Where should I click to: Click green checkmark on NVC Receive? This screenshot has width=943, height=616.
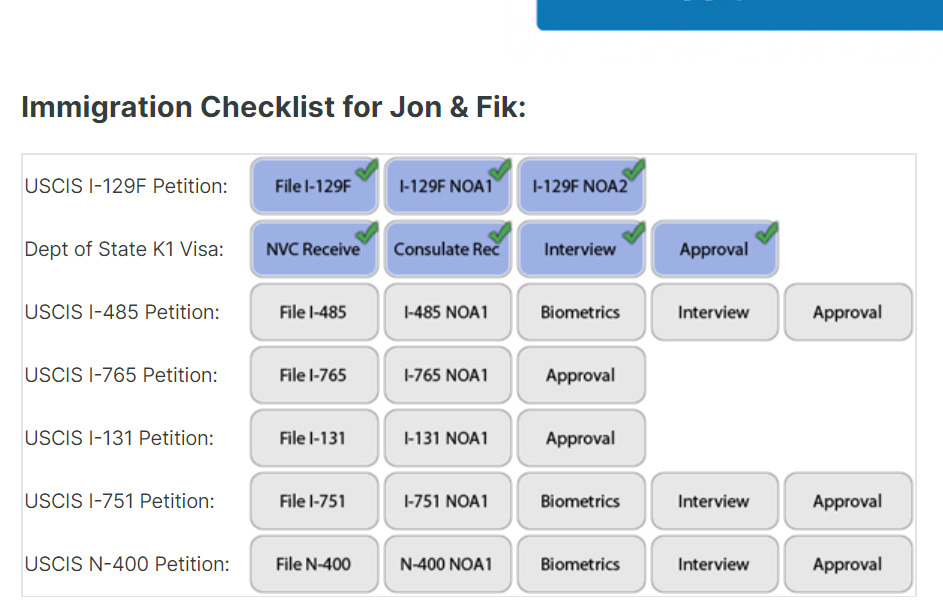pos(366,233)
